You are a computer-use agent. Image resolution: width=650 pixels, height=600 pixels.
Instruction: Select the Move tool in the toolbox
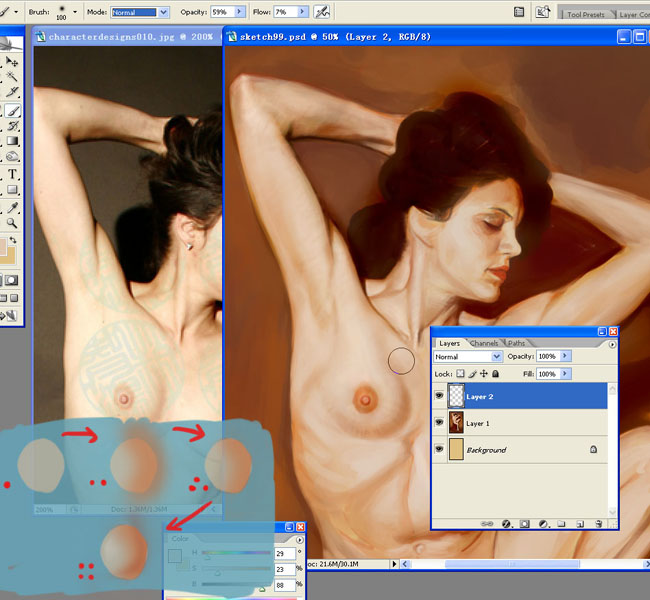(12, 62)
